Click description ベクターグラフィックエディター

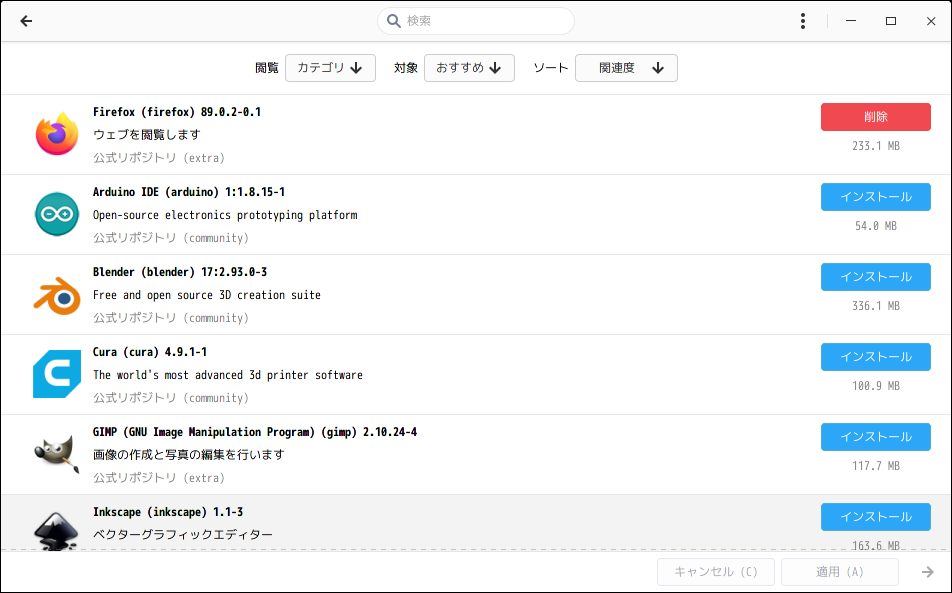(x=183, y=535)
